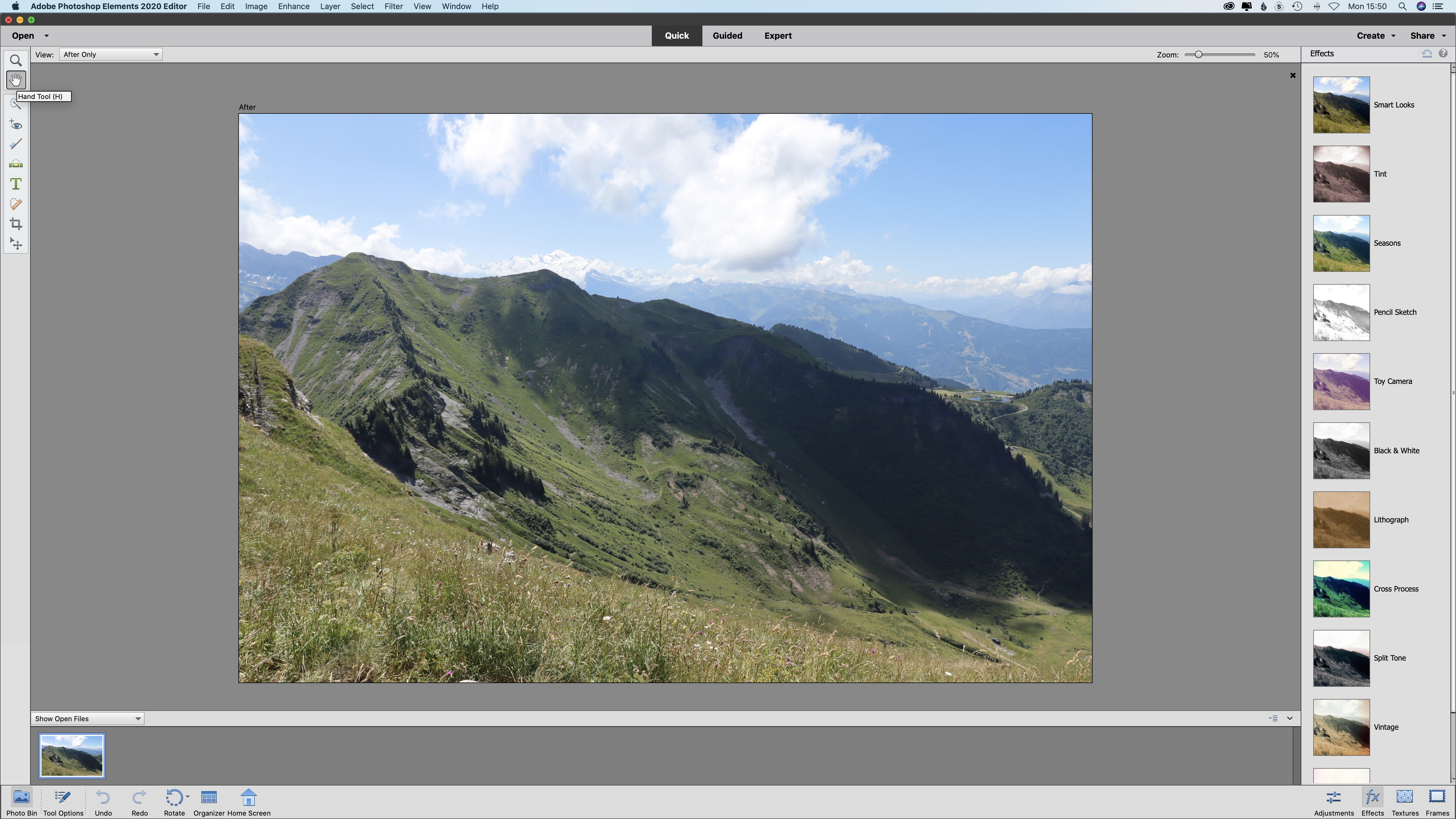Select the mountain landscape thumbnail

pos(71,754)
